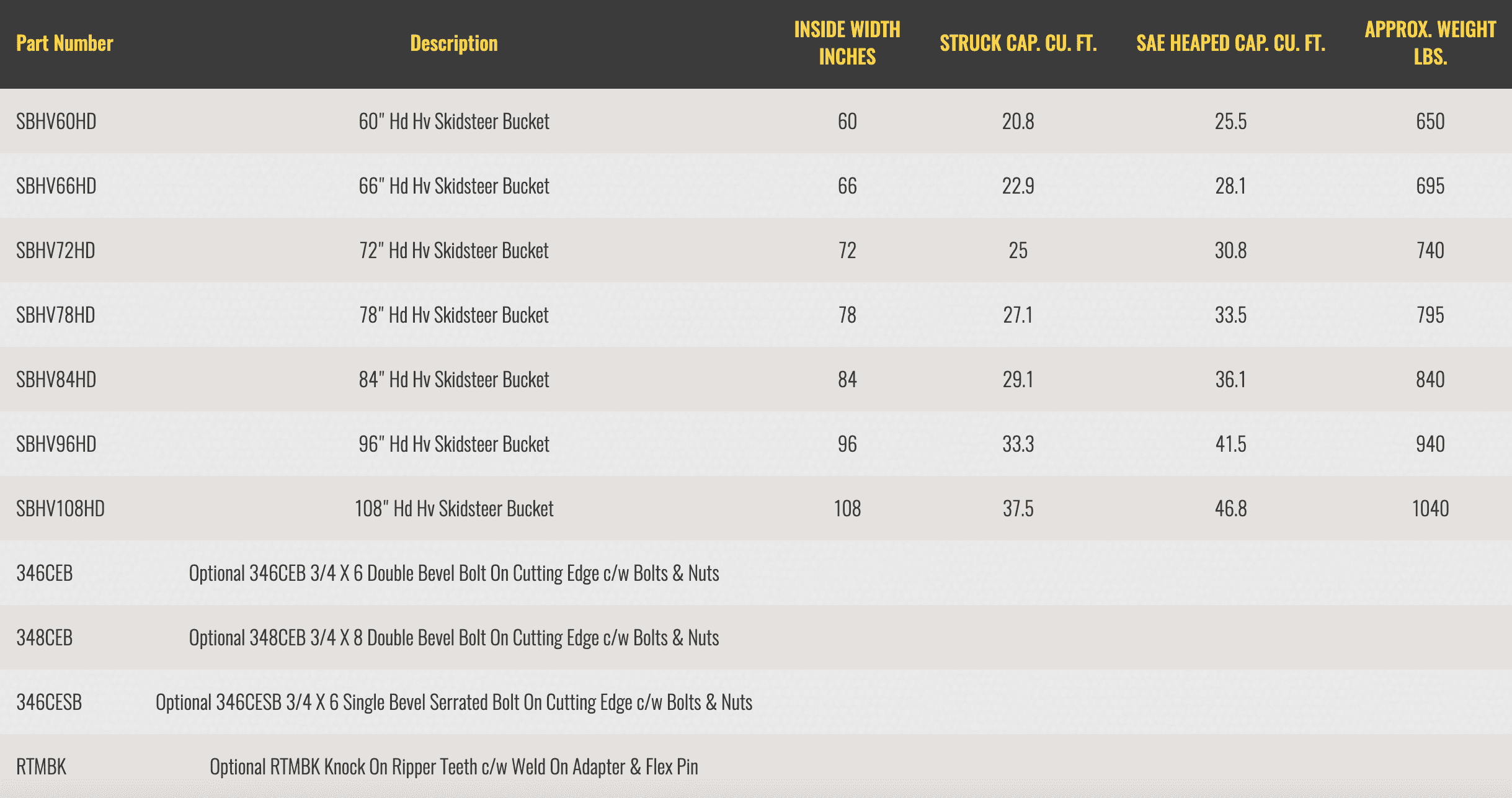The image size is (1512, 798).
Task: Select the Description column header
Action: coord(454,43)
